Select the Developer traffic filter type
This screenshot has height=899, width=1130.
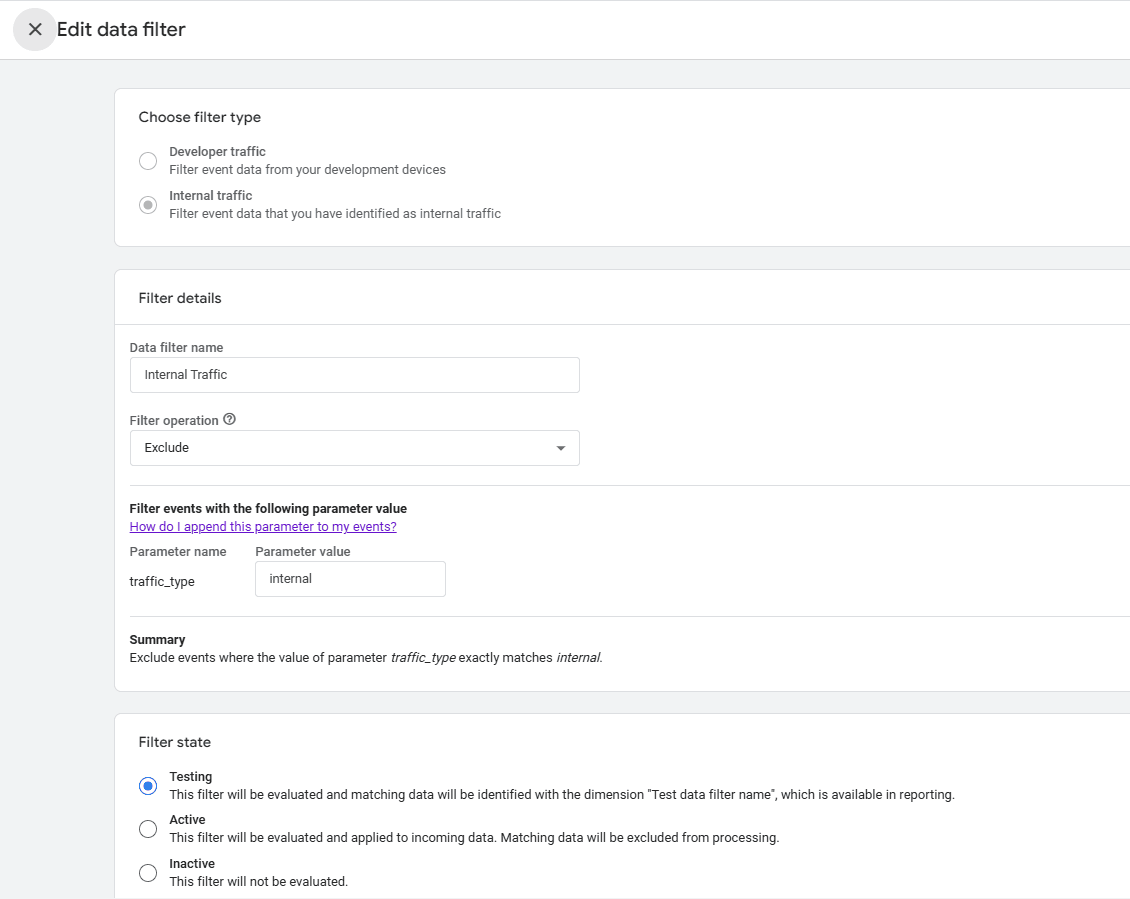(x=148, y=161)
